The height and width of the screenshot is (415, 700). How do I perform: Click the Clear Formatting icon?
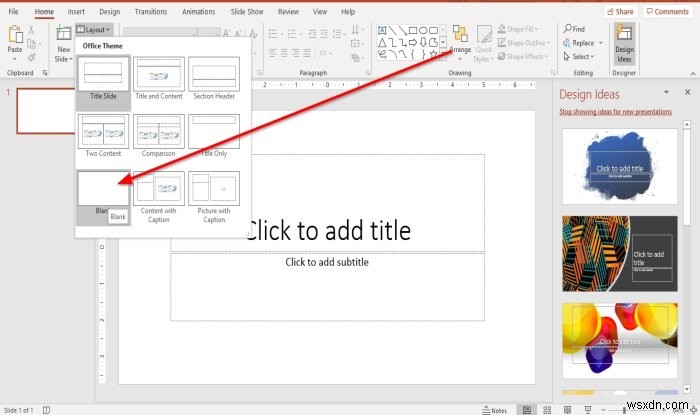(x=253, y=33)
